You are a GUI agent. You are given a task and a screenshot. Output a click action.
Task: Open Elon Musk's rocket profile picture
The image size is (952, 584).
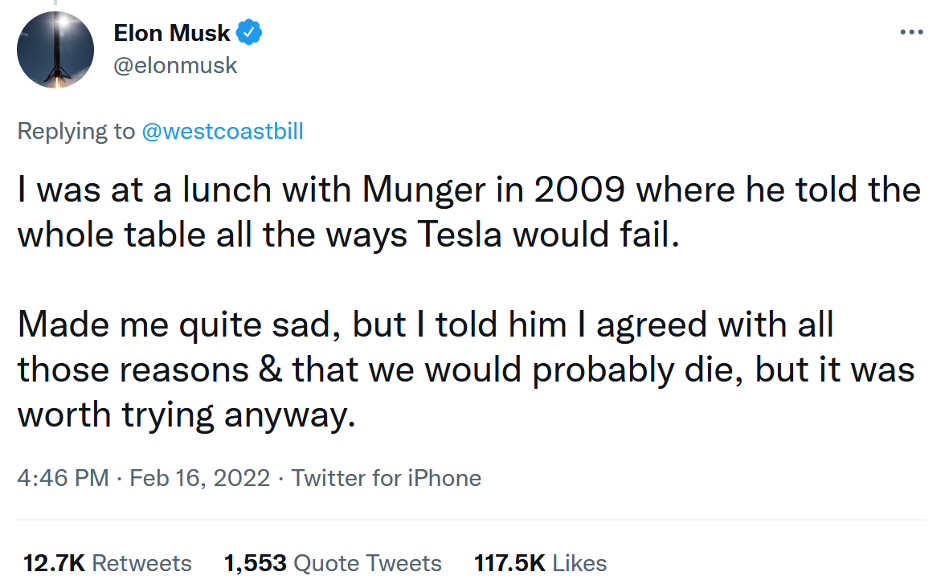(x=56, y=50)
